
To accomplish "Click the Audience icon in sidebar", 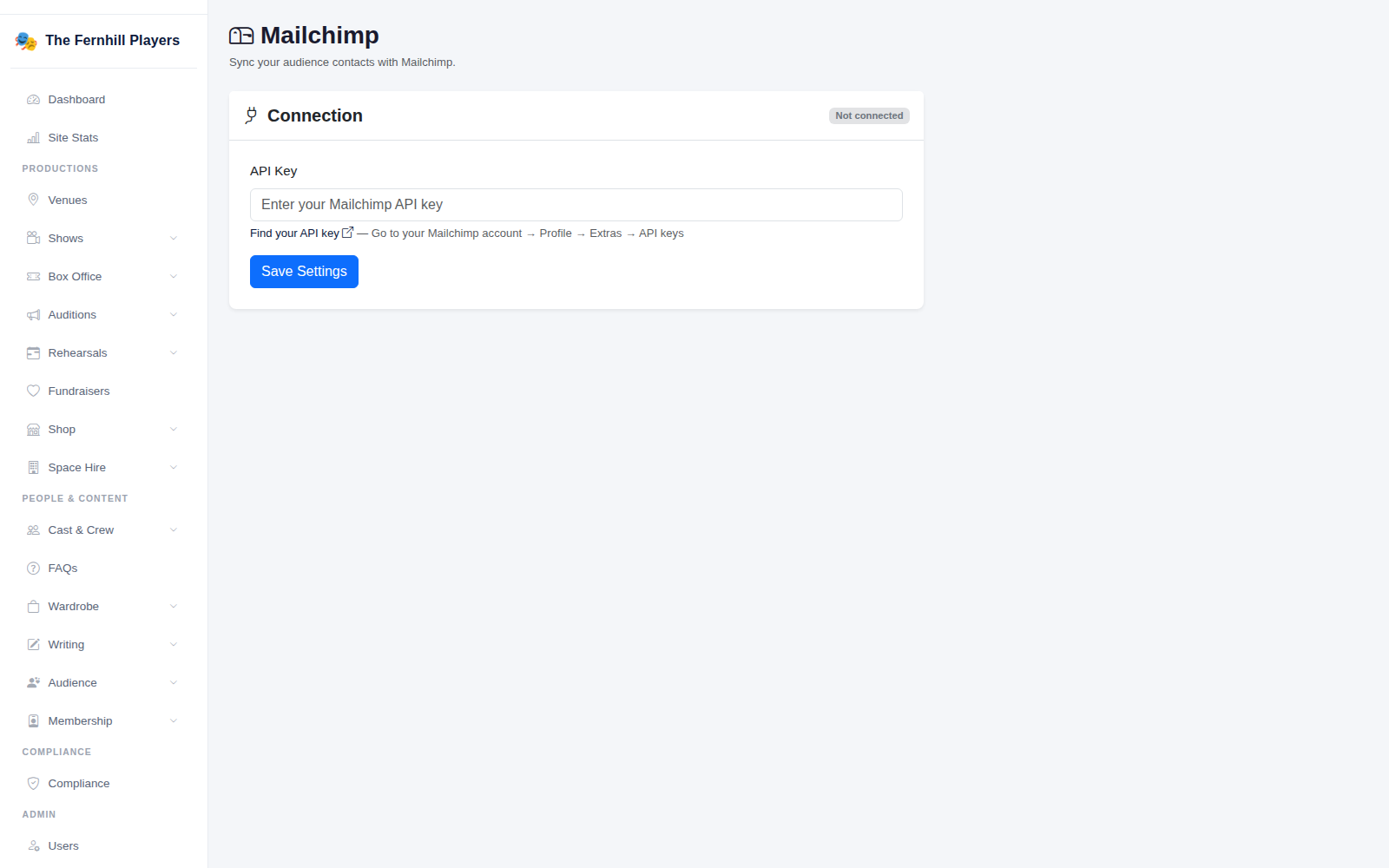I will (33, 683).
